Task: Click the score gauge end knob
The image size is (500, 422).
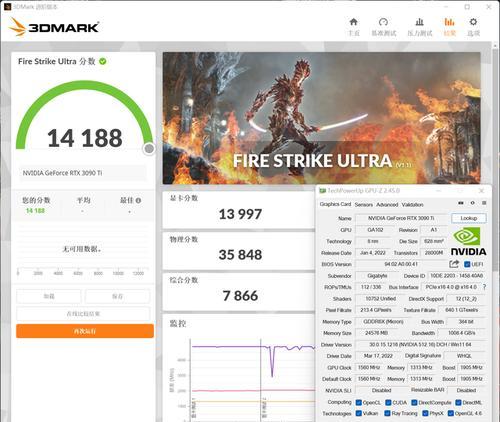Action: 149,149
